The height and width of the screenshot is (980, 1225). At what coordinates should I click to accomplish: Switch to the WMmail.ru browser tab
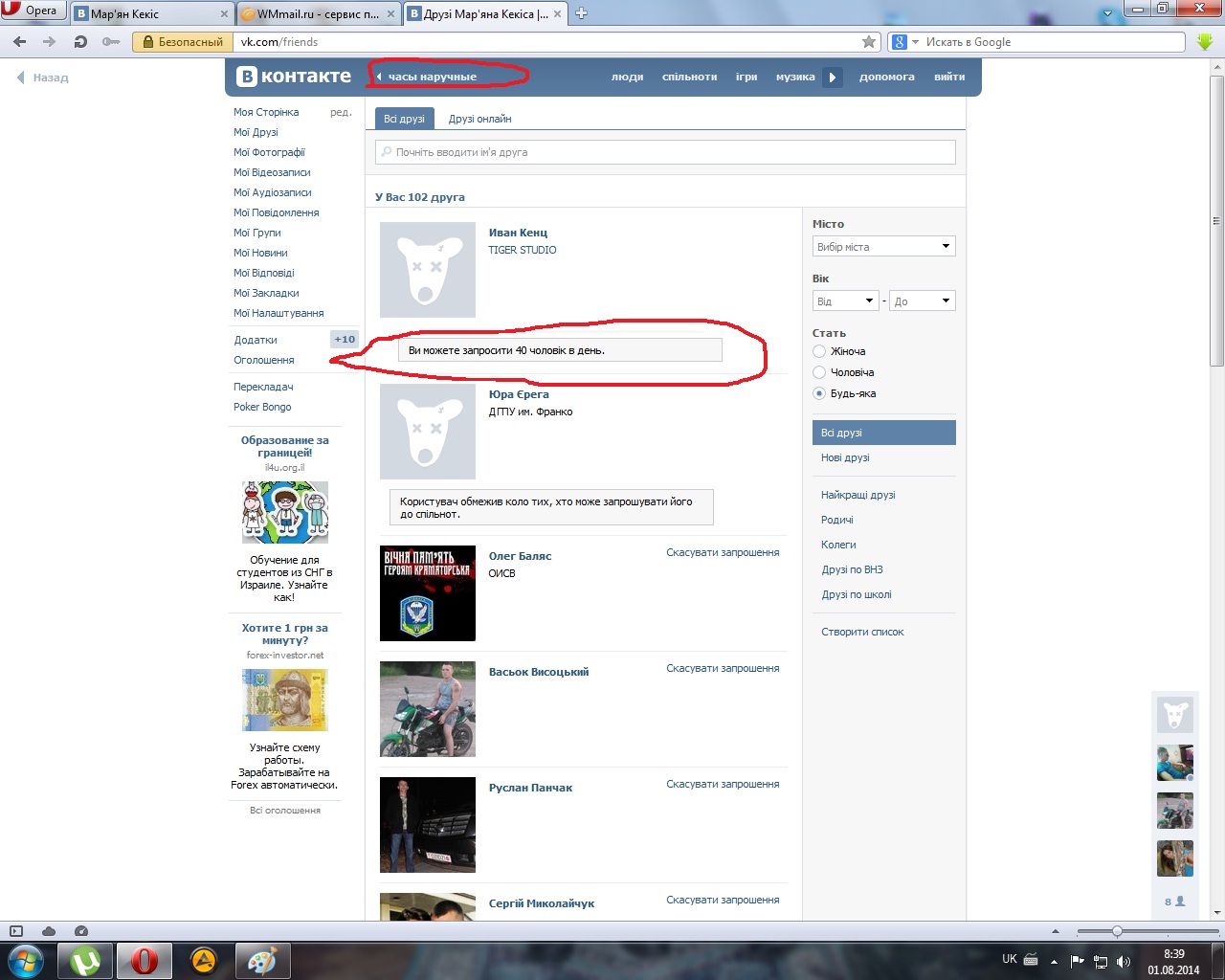tap(318, 13)
